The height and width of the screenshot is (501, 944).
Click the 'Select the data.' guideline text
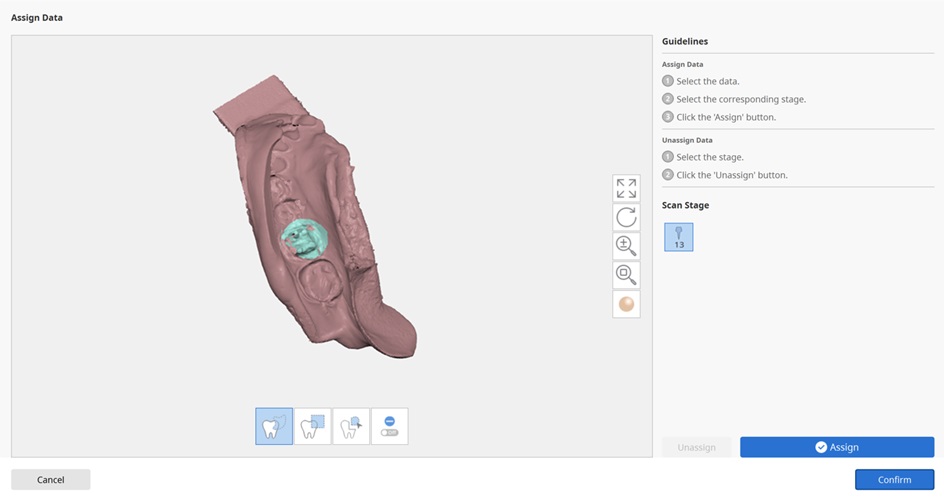coord(707,81)
